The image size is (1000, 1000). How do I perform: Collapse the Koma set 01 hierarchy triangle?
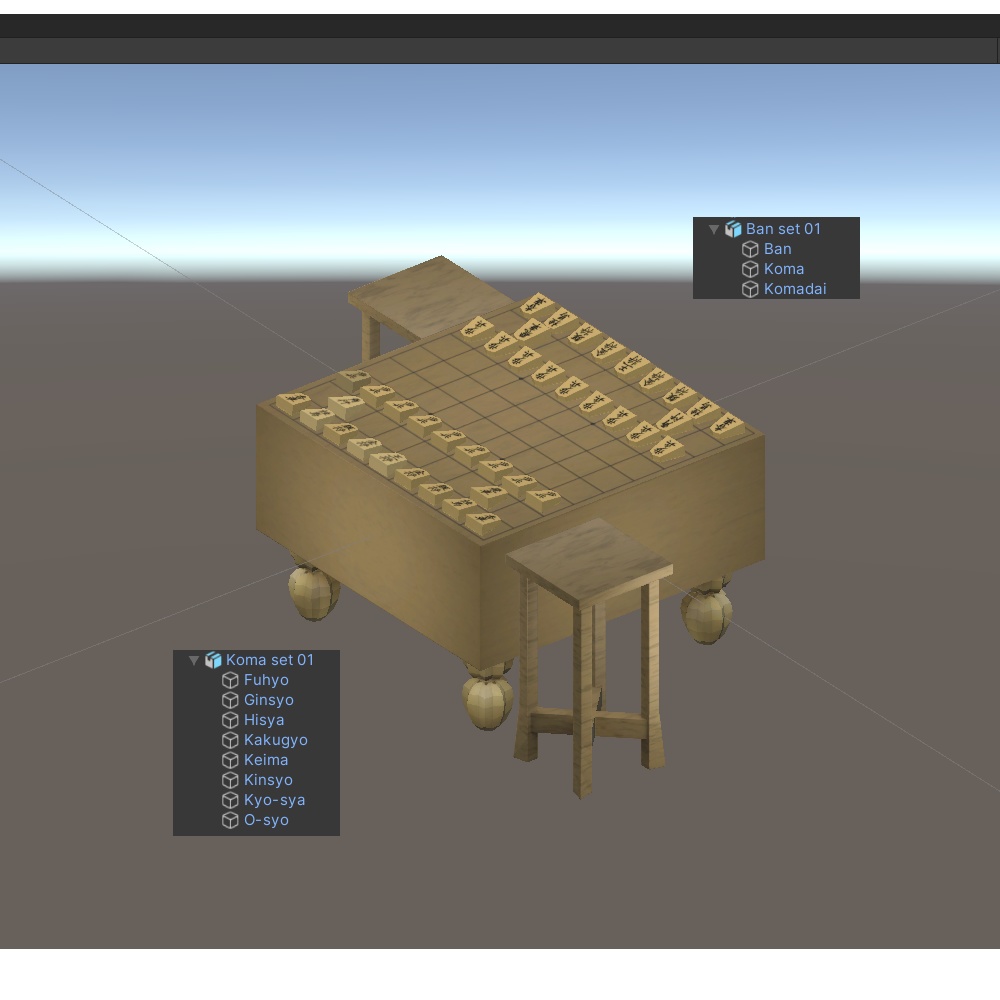point(194,660)
